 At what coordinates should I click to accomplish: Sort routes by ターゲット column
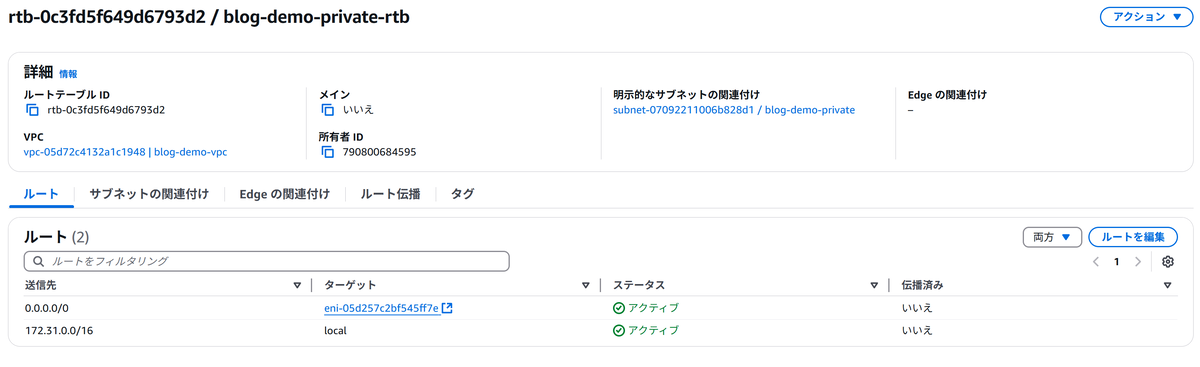[x=586, y=286]
